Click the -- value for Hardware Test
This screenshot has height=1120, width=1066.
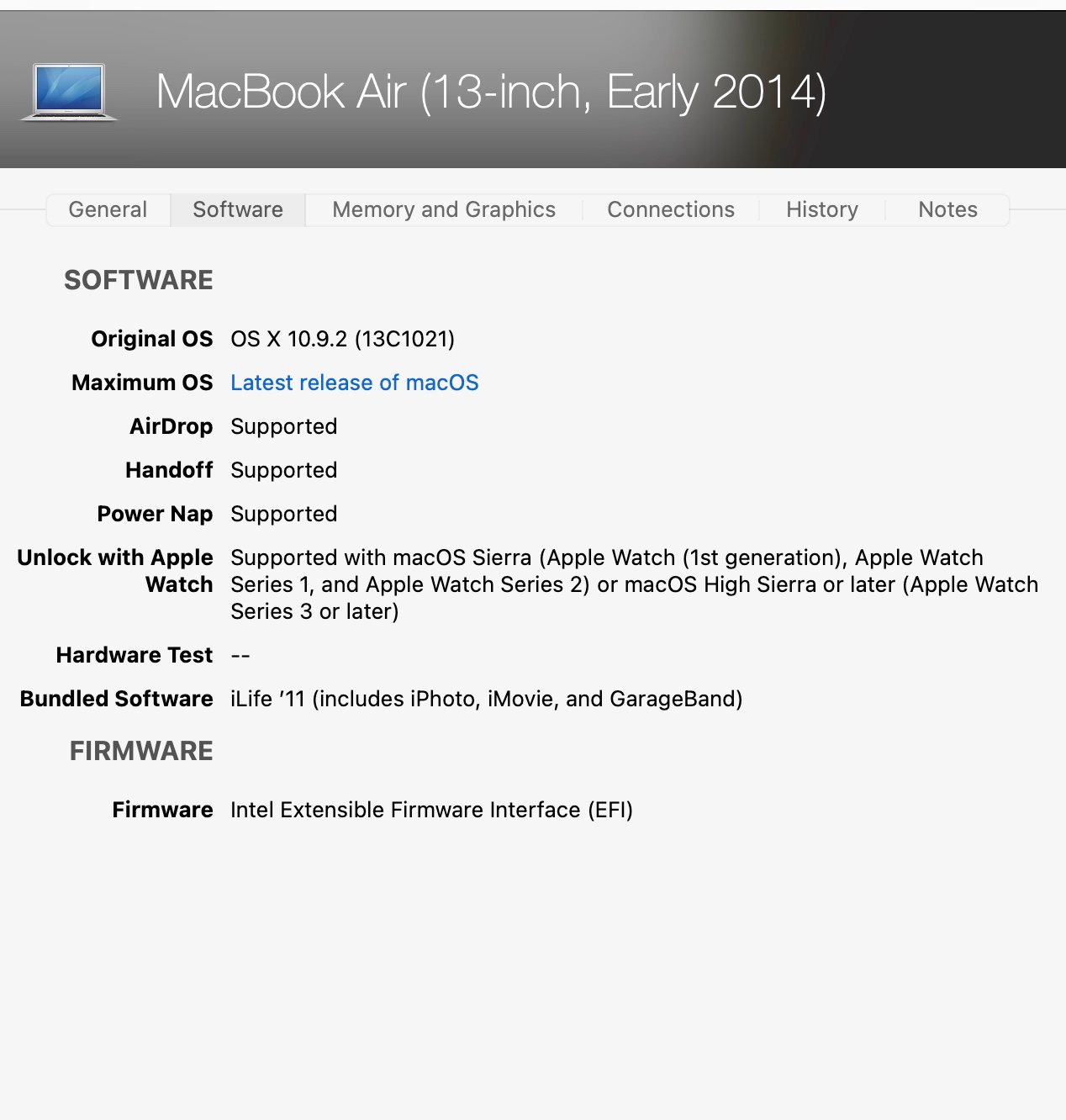[240, 655]
